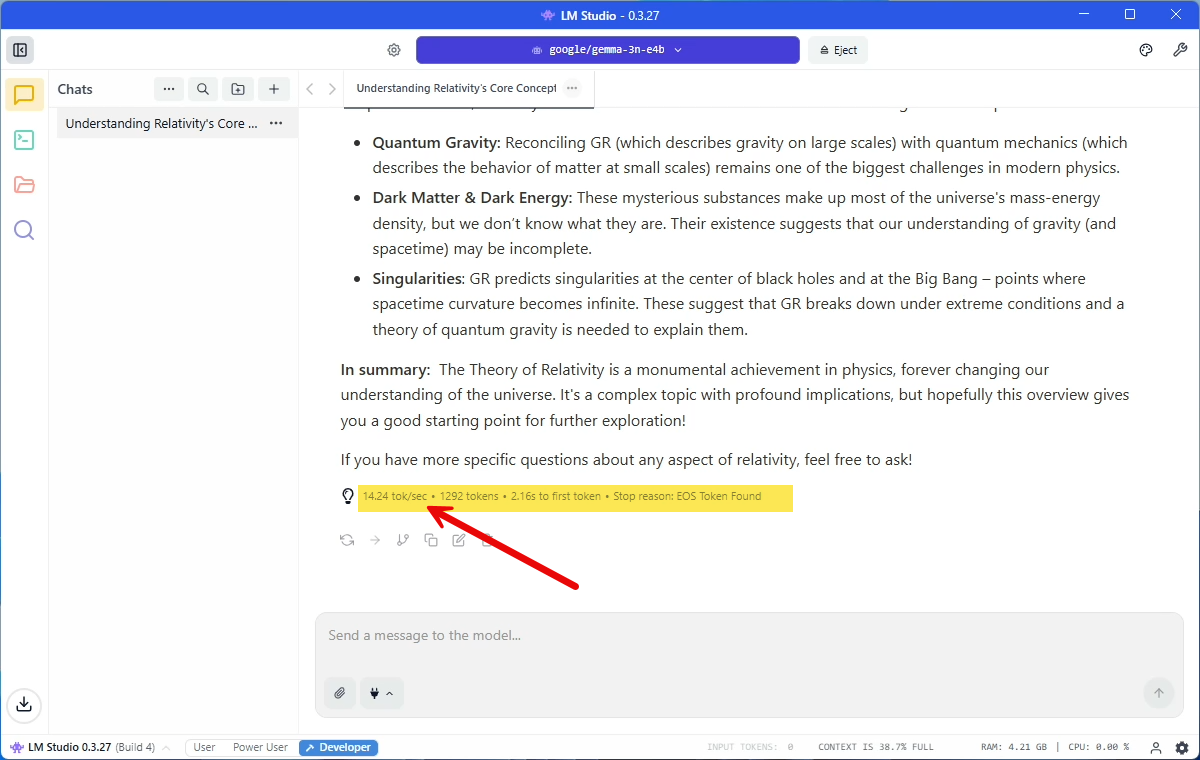
Task: Click the Quantum Gravity bullet heading
Action: coord(437,143)
